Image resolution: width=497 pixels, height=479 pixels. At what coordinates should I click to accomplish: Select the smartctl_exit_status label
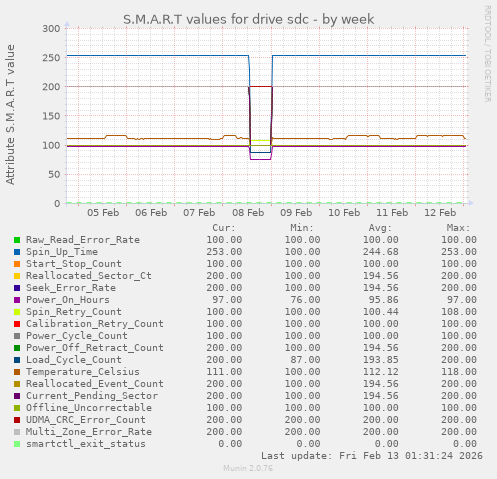(86, 444)
